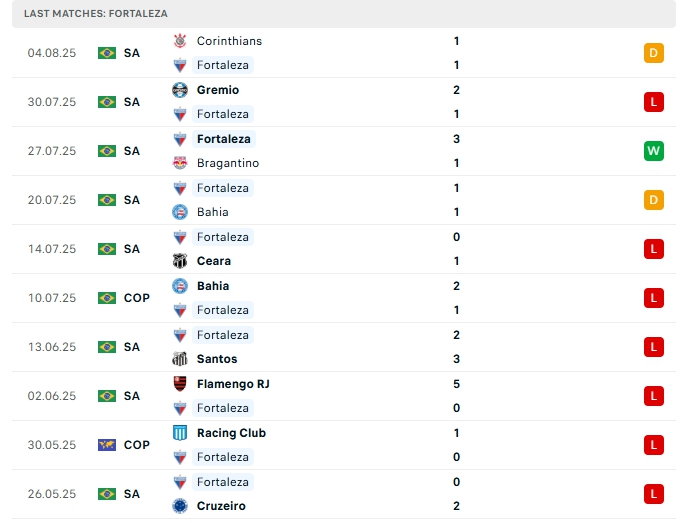Viewport: 688px width, 523px height.
Task: Click the D badge for the Corinthians match
Action: click(x=654, y=53)
